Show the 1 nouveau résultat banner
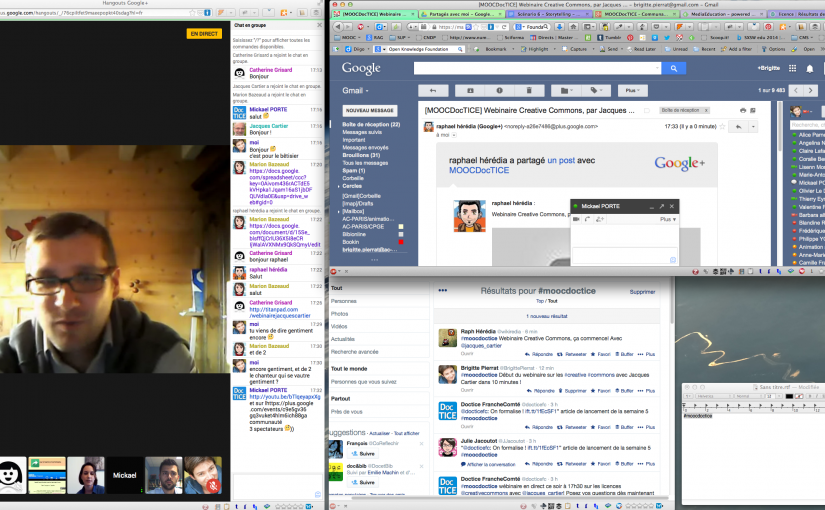The width and height of the screenshot is (825, 510). (x=547, y=316)
